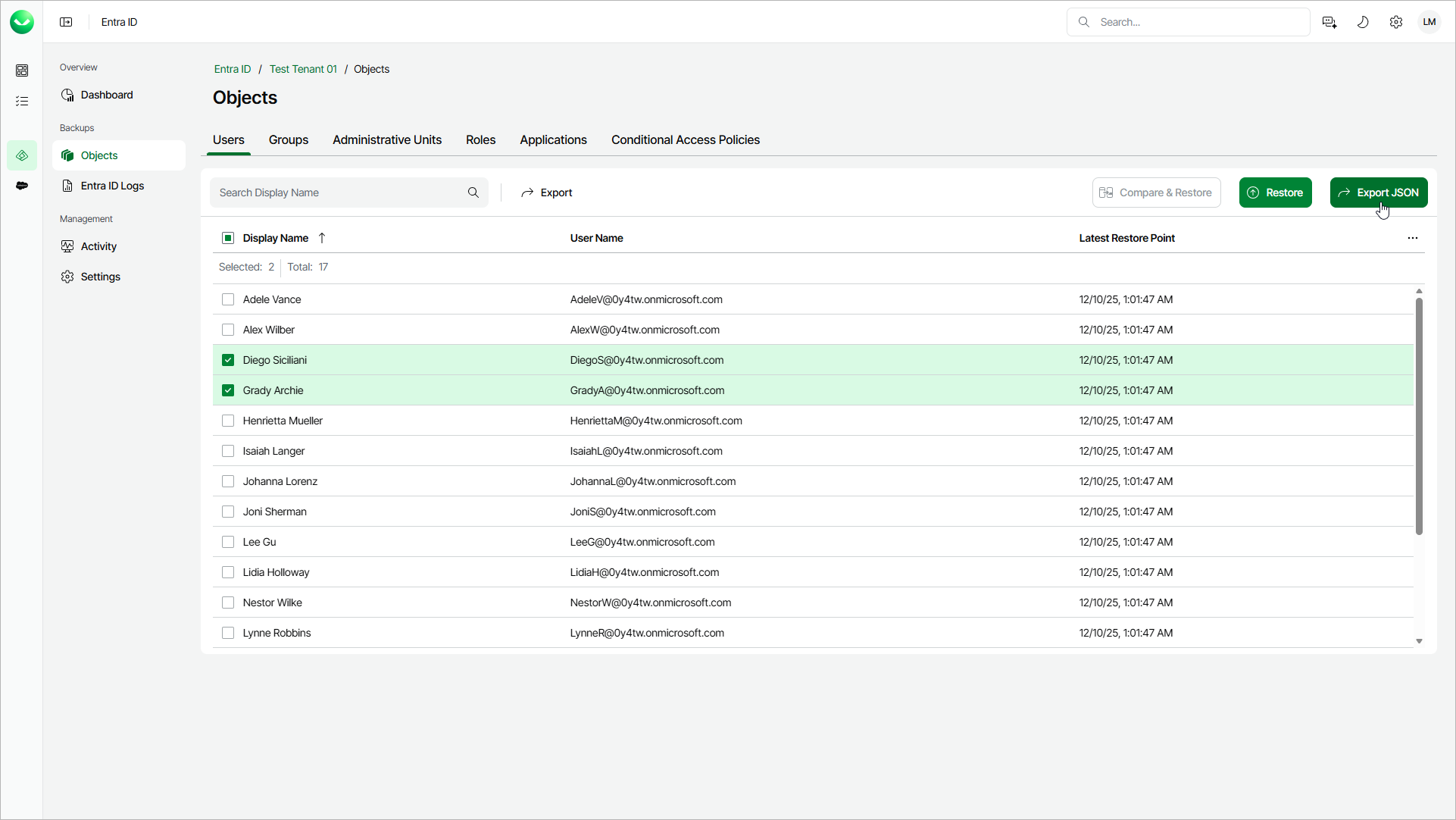Click the green Objects backup icon in the rail
1456x820 pixels.
[x=22, y=155]
